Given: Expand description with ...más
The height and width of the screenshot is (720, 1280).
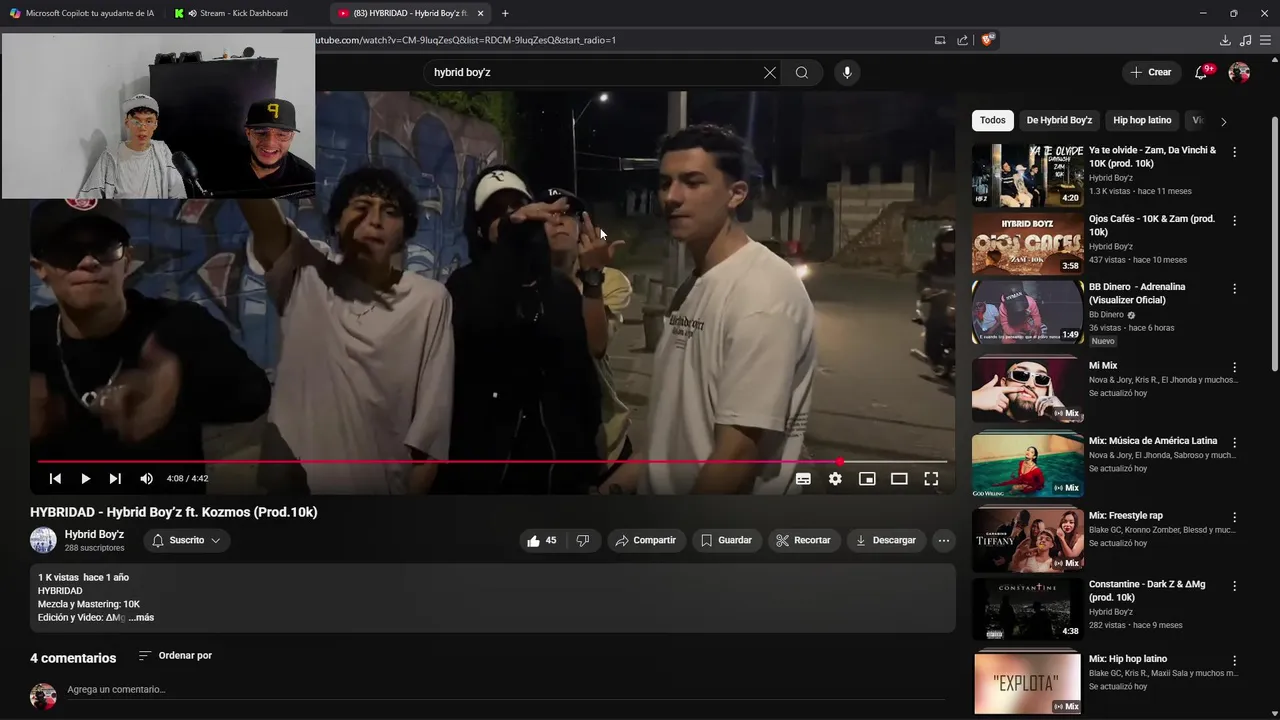Looking at the screenshot, I should [x=141, y=617].
